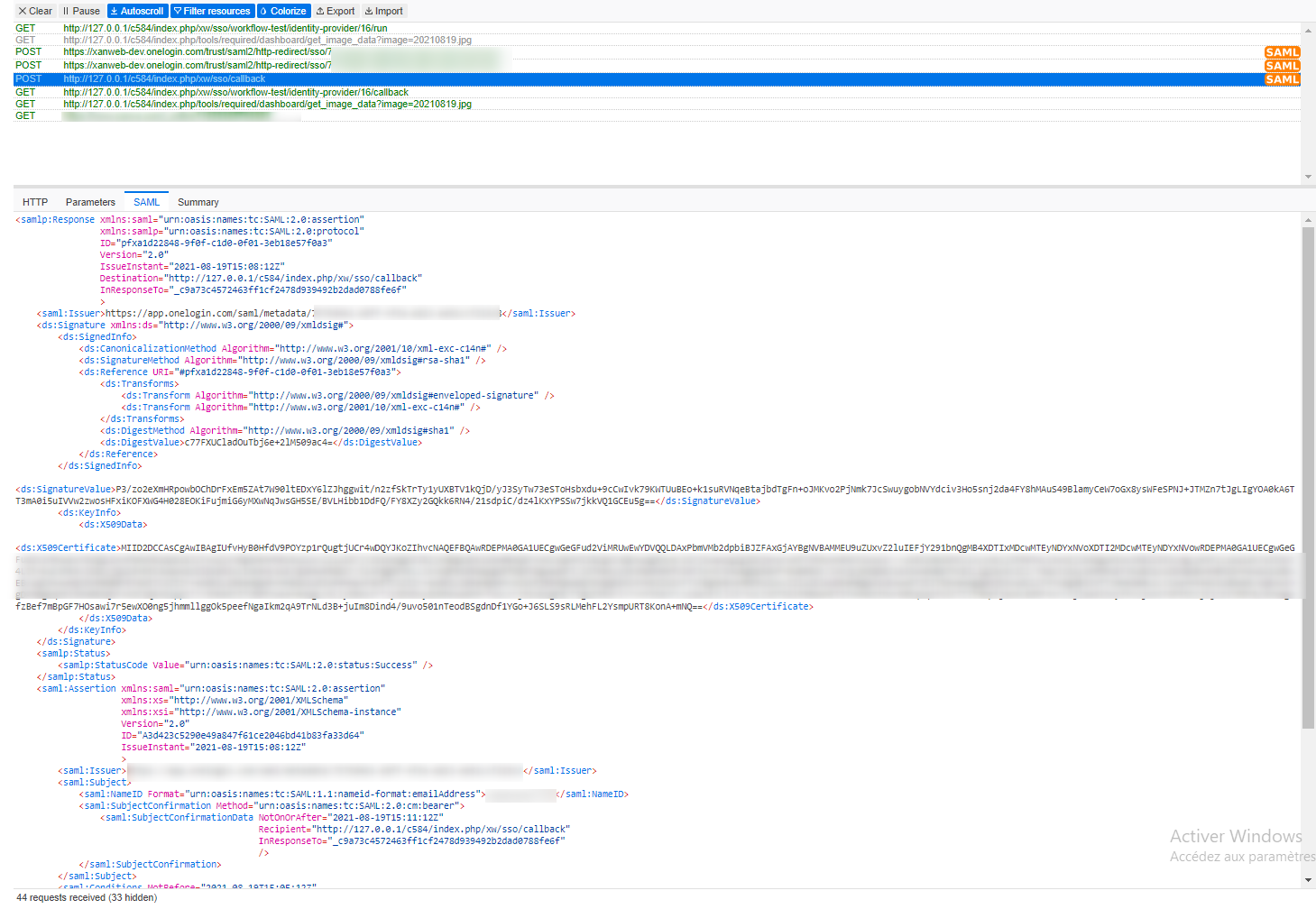This screenshot has height=909, width=1316.
Task: Export the captured requests
Action: tap(336, 11)
